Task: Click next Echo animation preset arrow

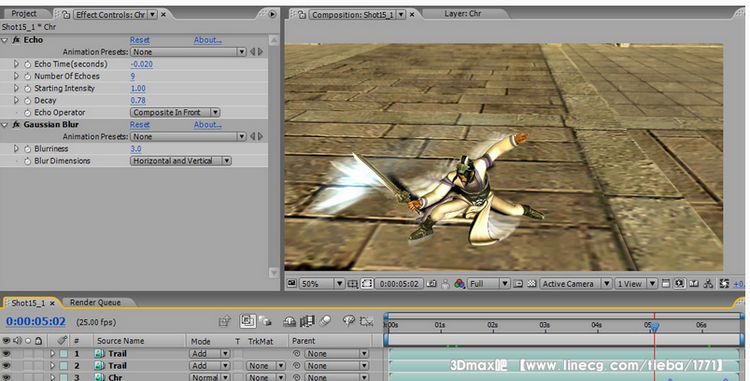Action: point(261,52)
